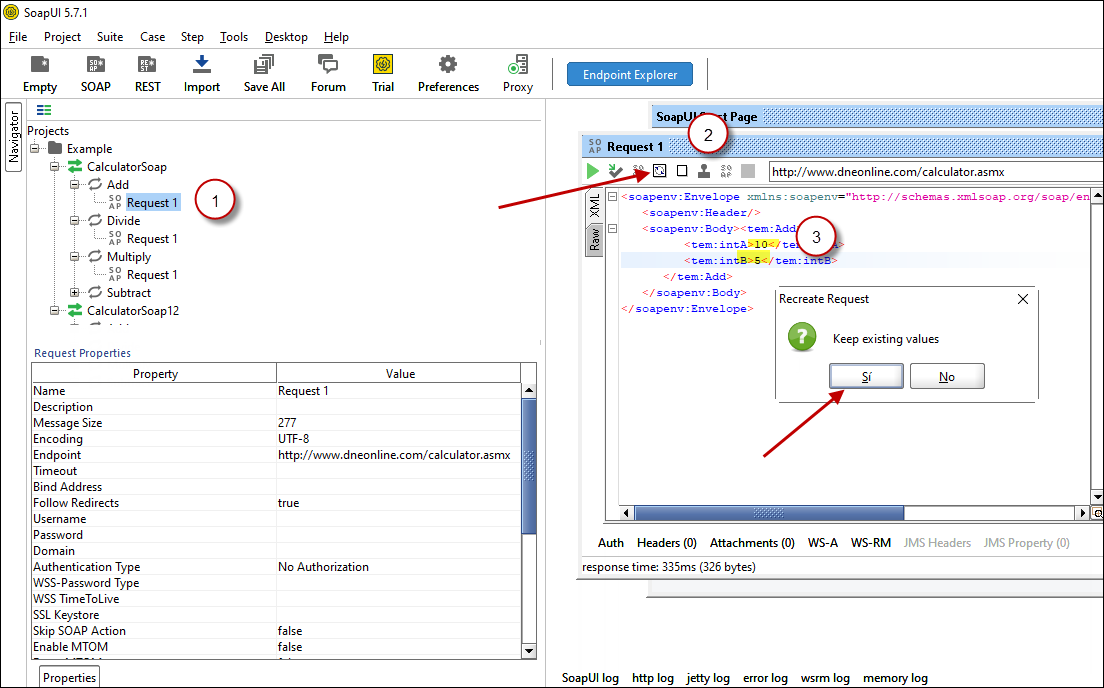Open the Step menu
This screenshot has width=1104, height=688.
[192, 37]
